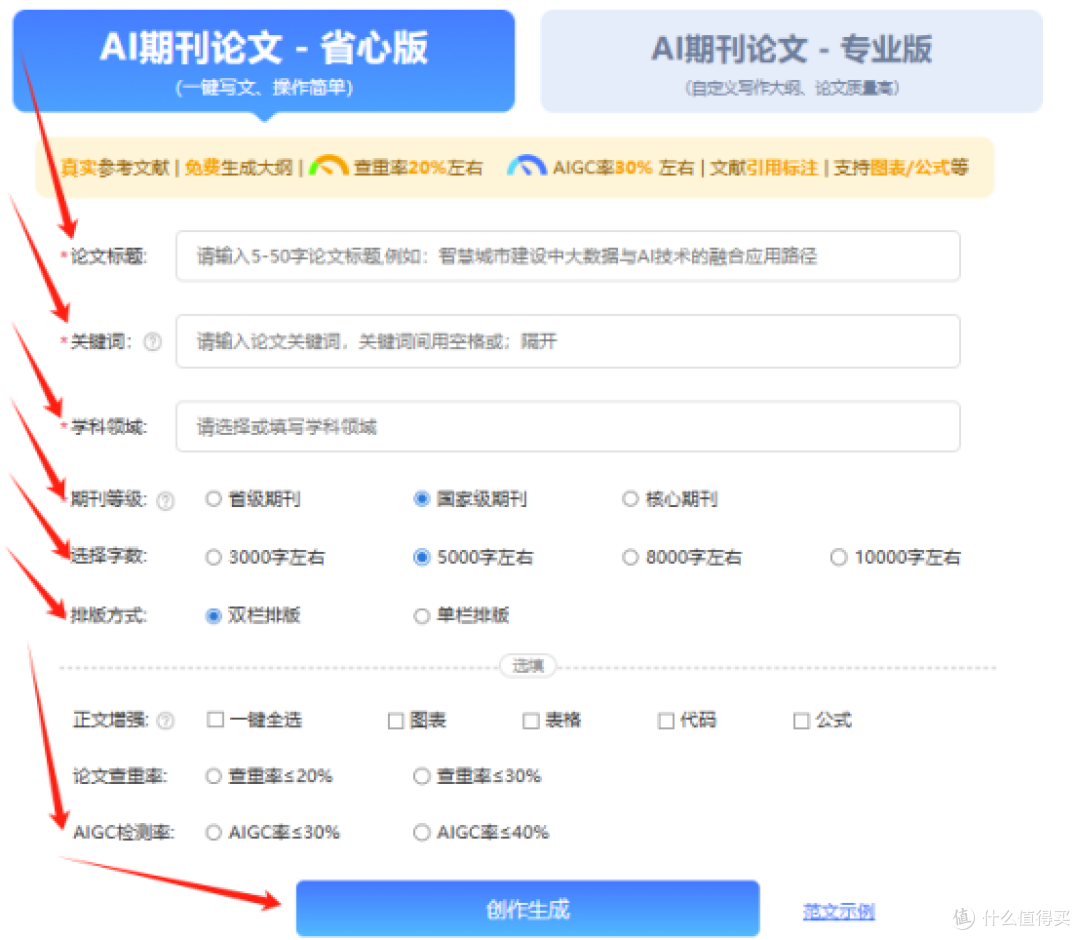Choose 5000字左右 word count
Image resolution: width=1080 pixels, height=940 pixels.
pos(422,557)
